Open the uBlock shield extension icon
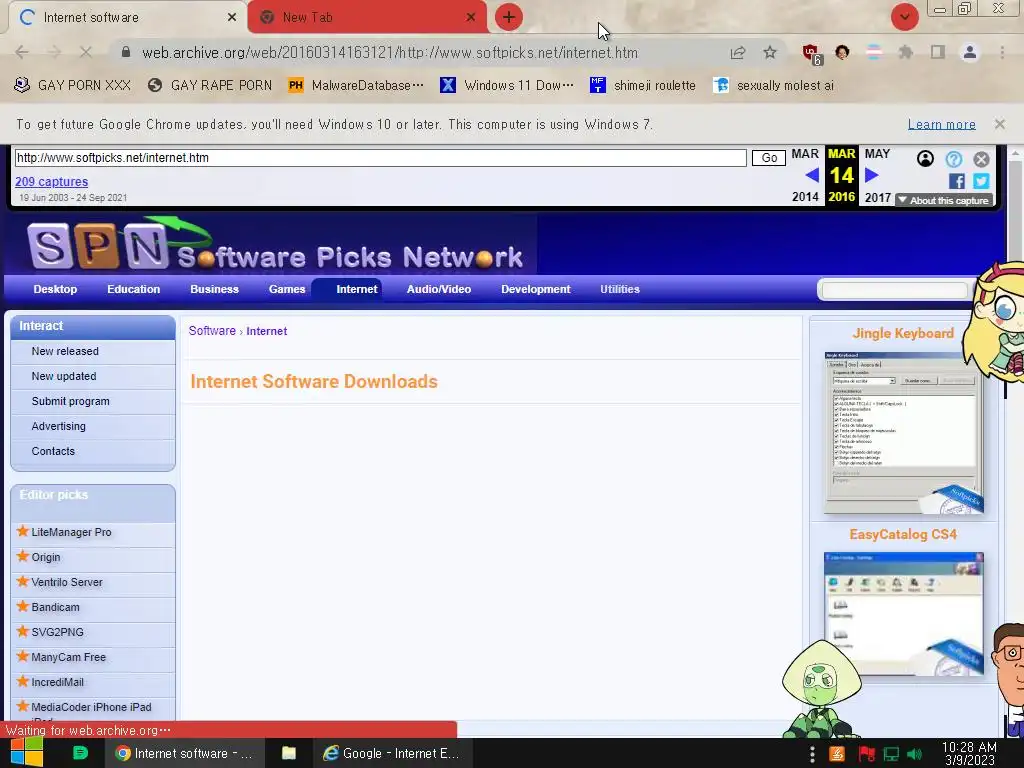Screen dimensions: 1024x768 811,53
